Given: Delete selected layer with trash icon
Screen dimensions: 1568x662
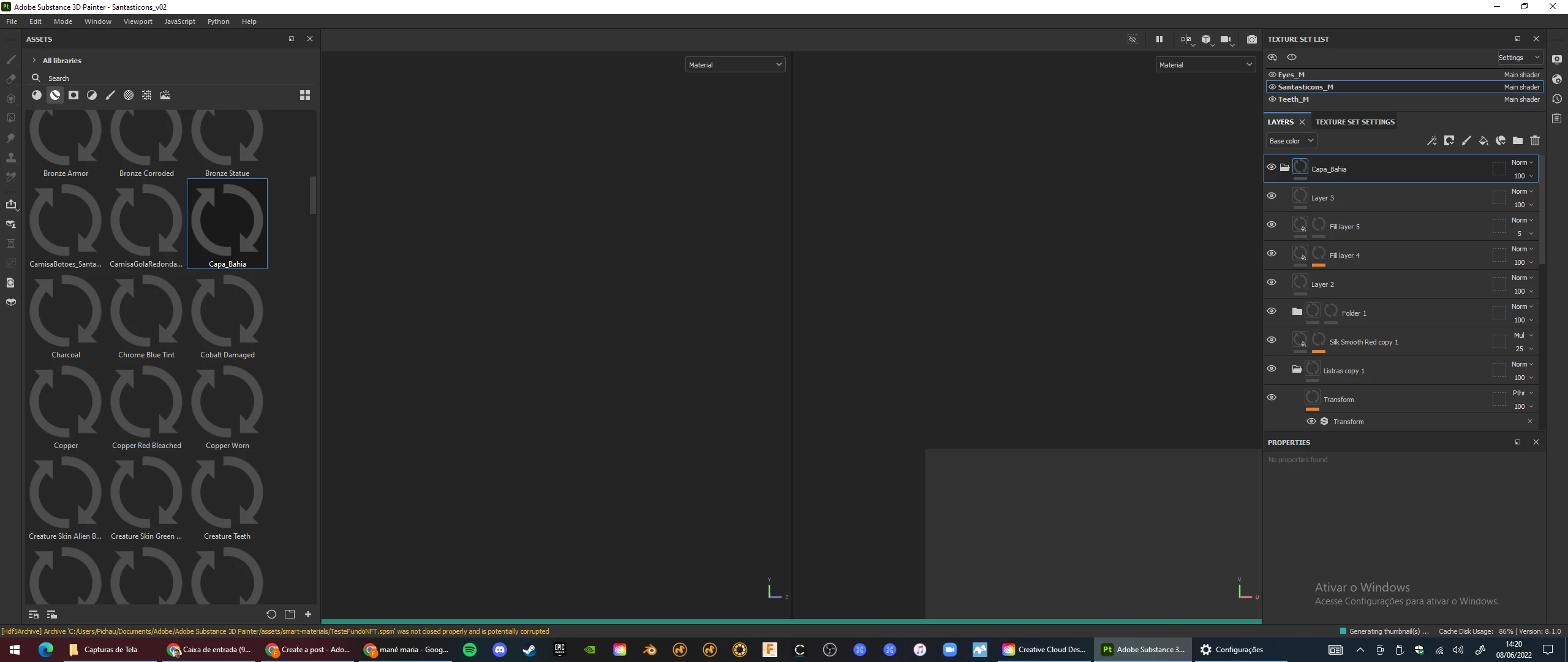Looking at the screenshot, I should tap(1534, 141).
